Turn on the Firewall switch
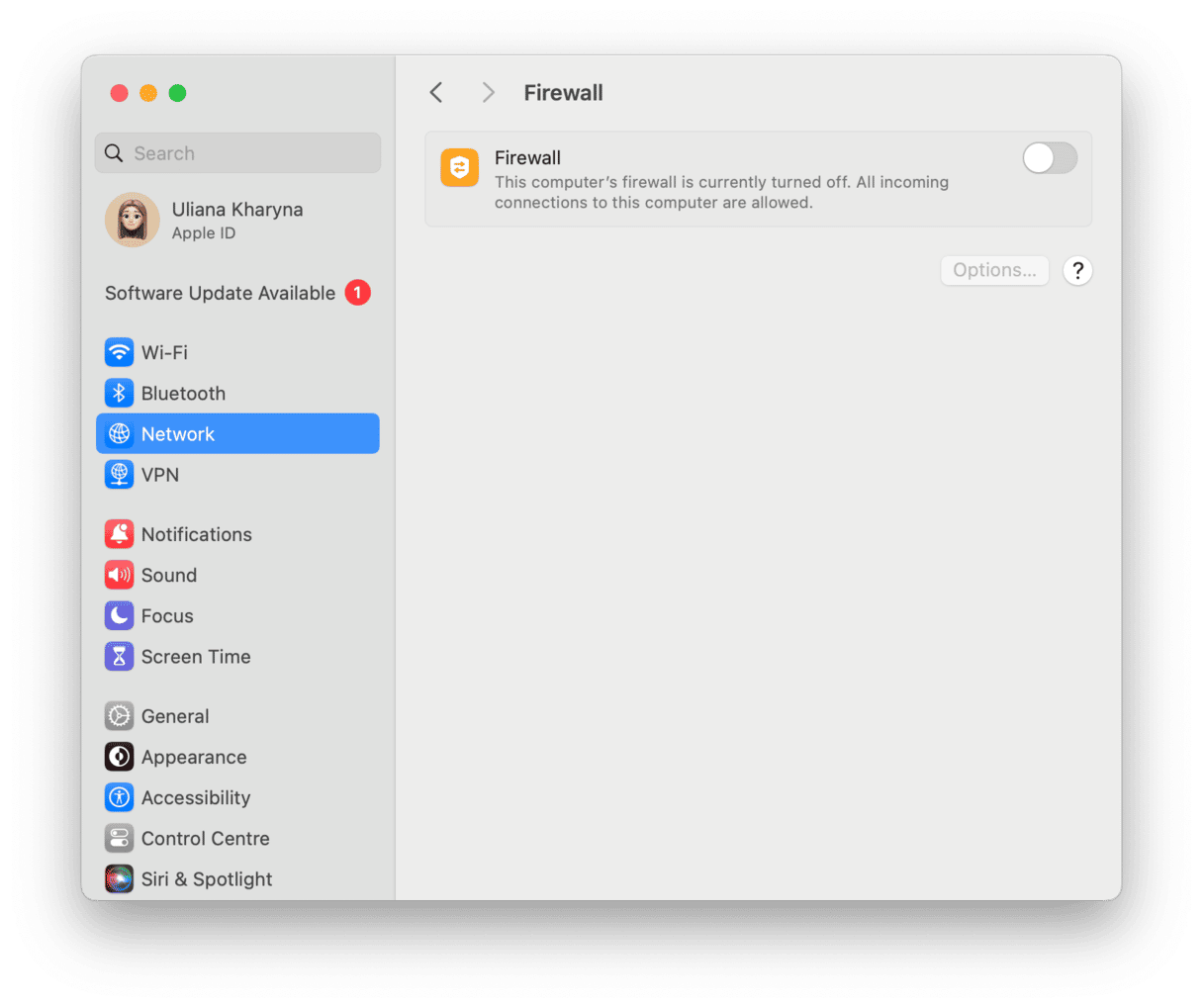The height and width of the screenshot is (1008, 1203). [1050, 158]
